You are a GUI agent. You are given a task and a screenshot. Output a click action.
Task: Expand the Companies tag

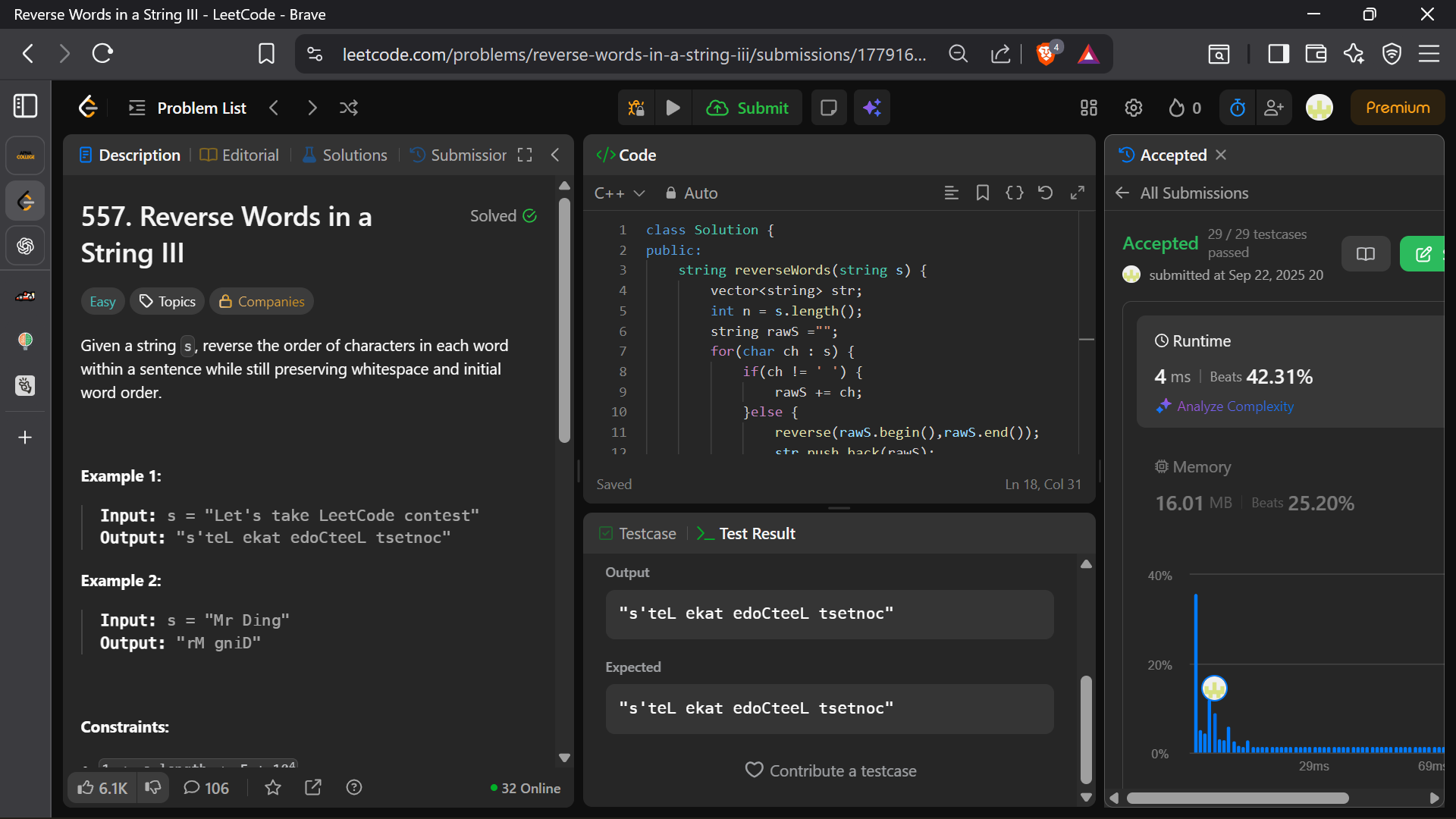point(262,302)
